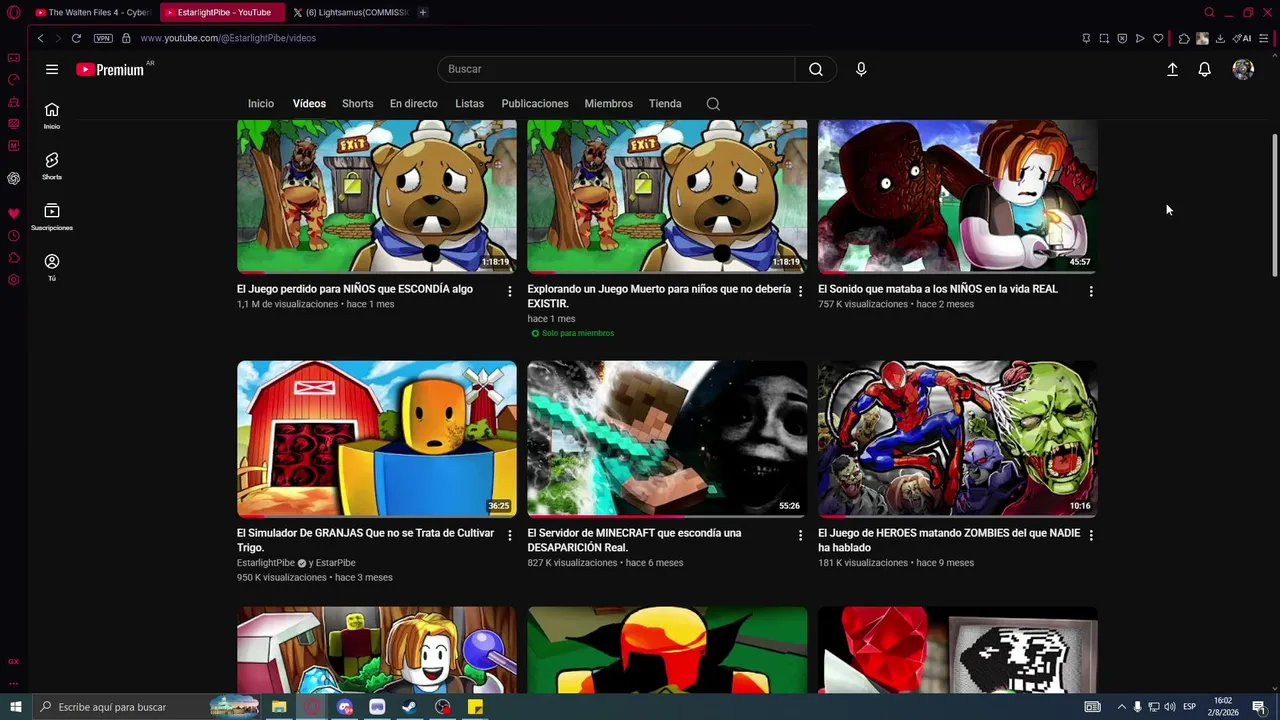Select the En directo channel tab

[414, 104]
